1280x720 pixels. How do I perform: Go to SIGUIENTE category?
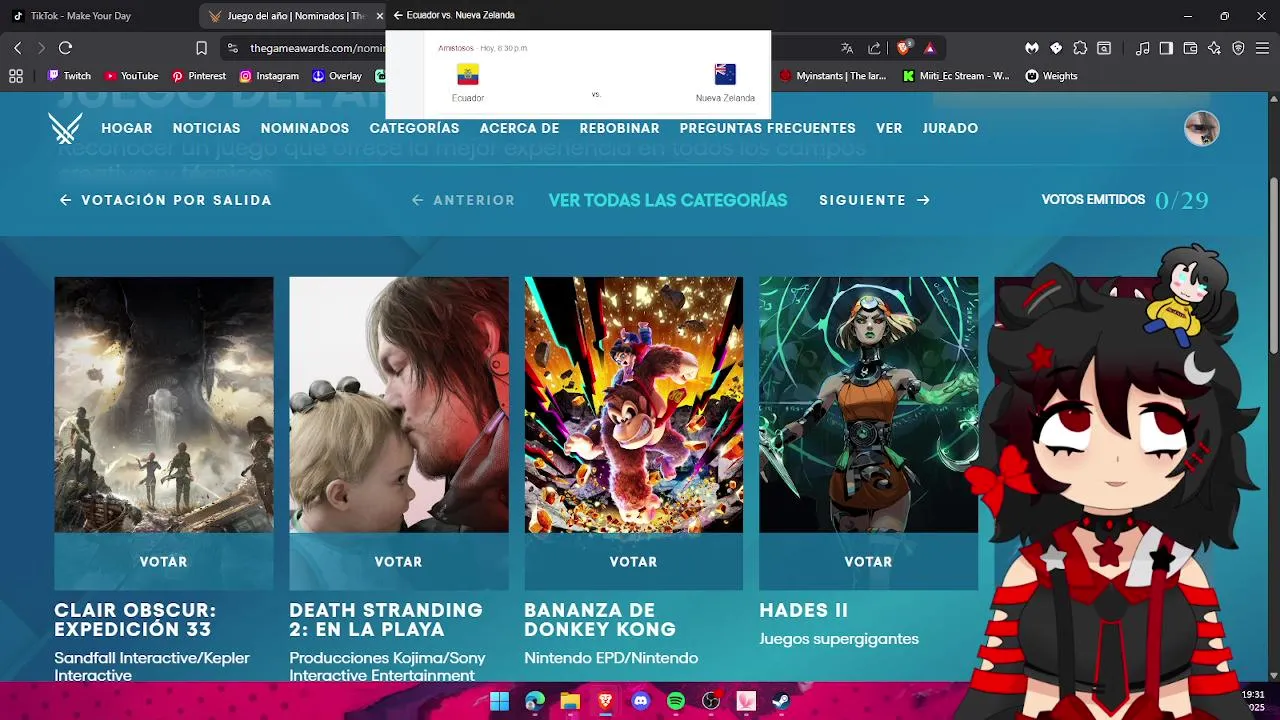coord(875,200)
